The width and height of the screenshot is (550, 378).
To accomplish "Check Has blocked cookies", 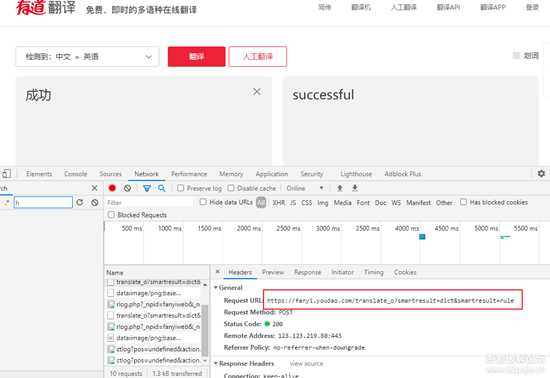I will 463,202.
